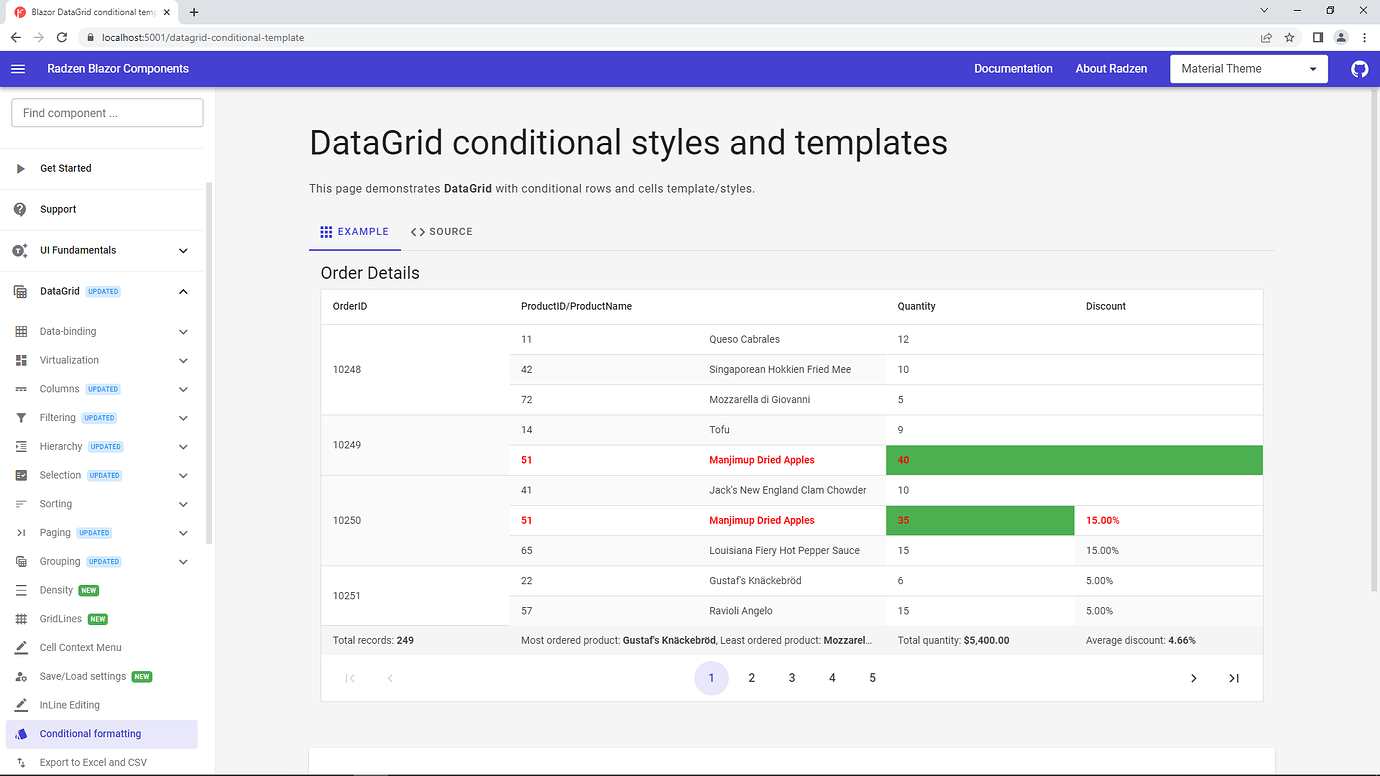The image size is (1380, 776).
Task: Click the Density sidebar icon
Action: click(x=21, y=590)
